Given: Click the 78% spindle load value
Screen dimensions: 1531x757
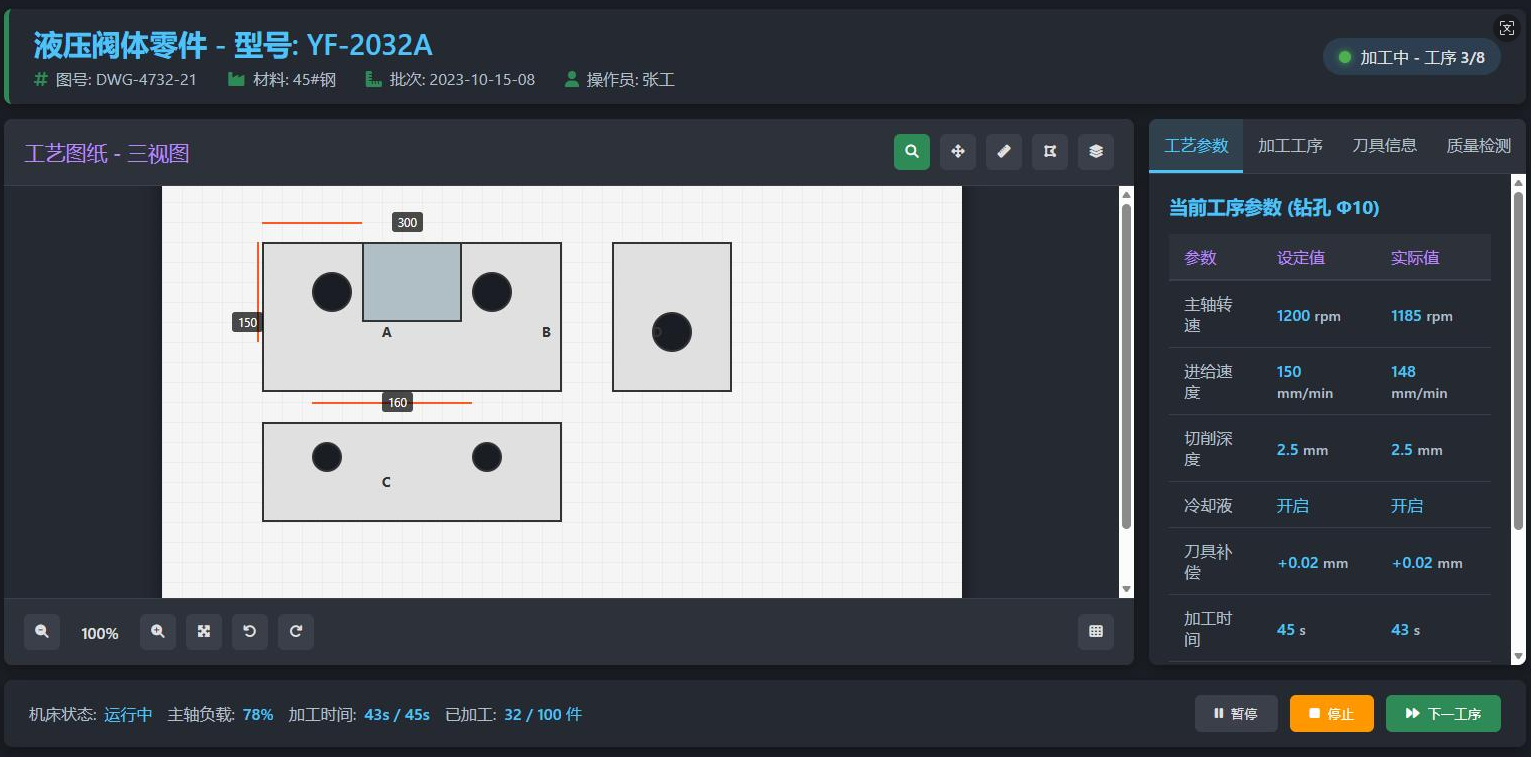Looking at the screenshot, I should point(258,714).
